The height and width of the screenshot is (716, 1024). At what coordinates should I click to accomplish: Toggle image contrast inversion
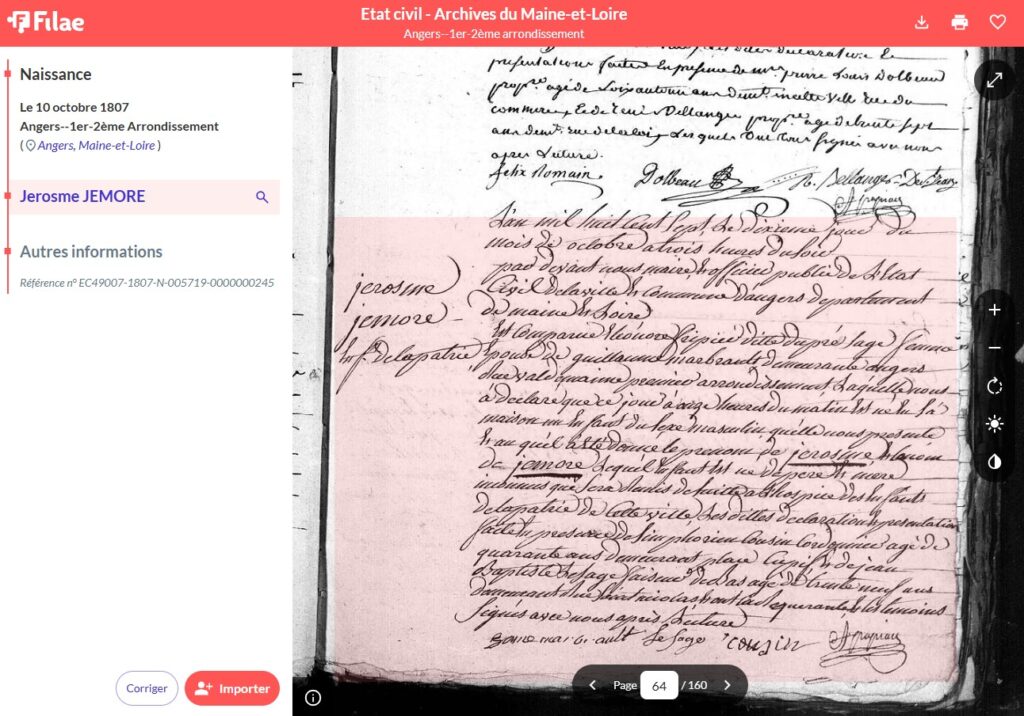pyautogui.click(x=994, y=462)
